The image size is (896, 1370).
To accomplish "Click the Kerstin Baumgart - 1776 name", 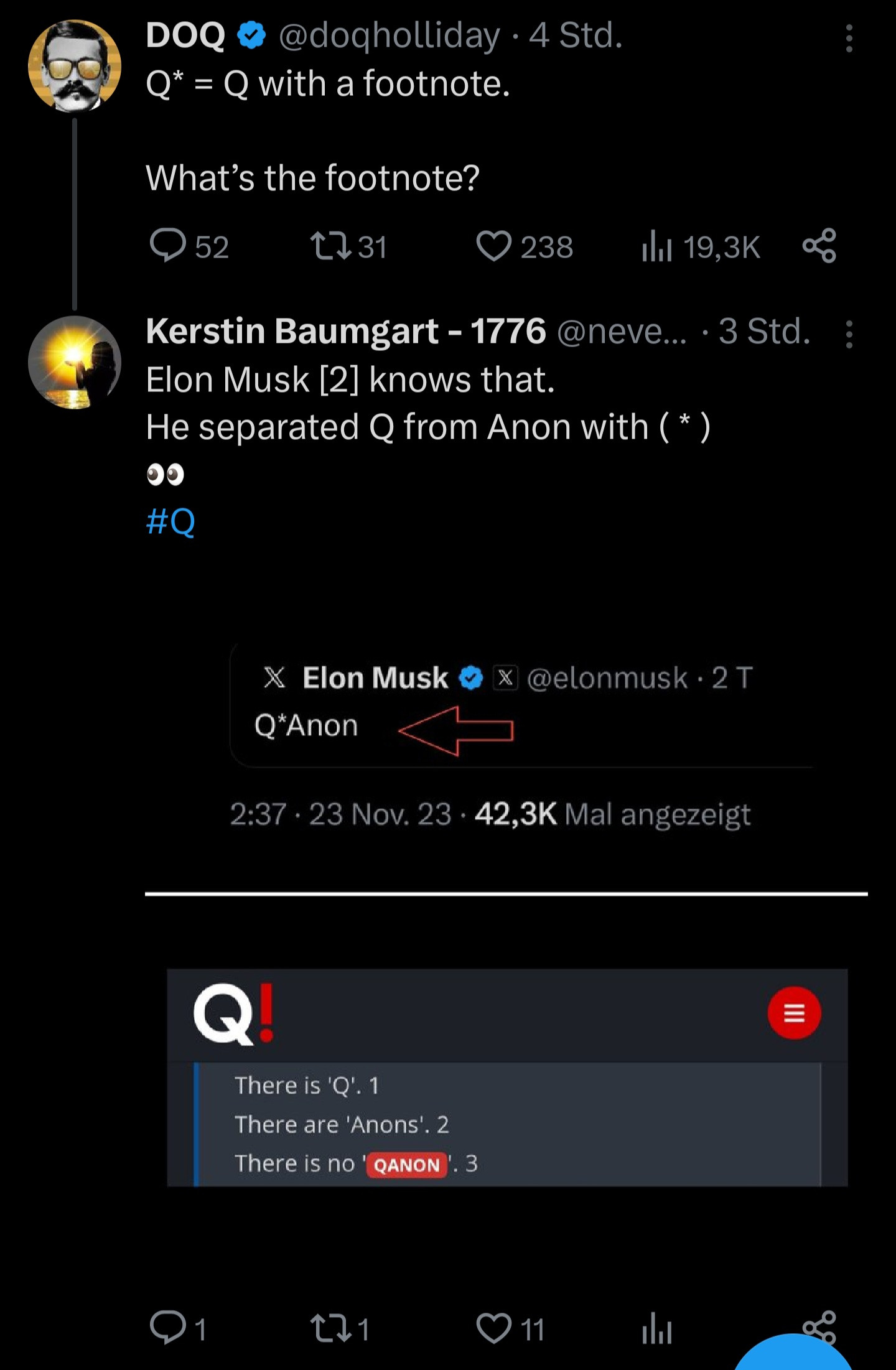I will (x=346, y=331).
